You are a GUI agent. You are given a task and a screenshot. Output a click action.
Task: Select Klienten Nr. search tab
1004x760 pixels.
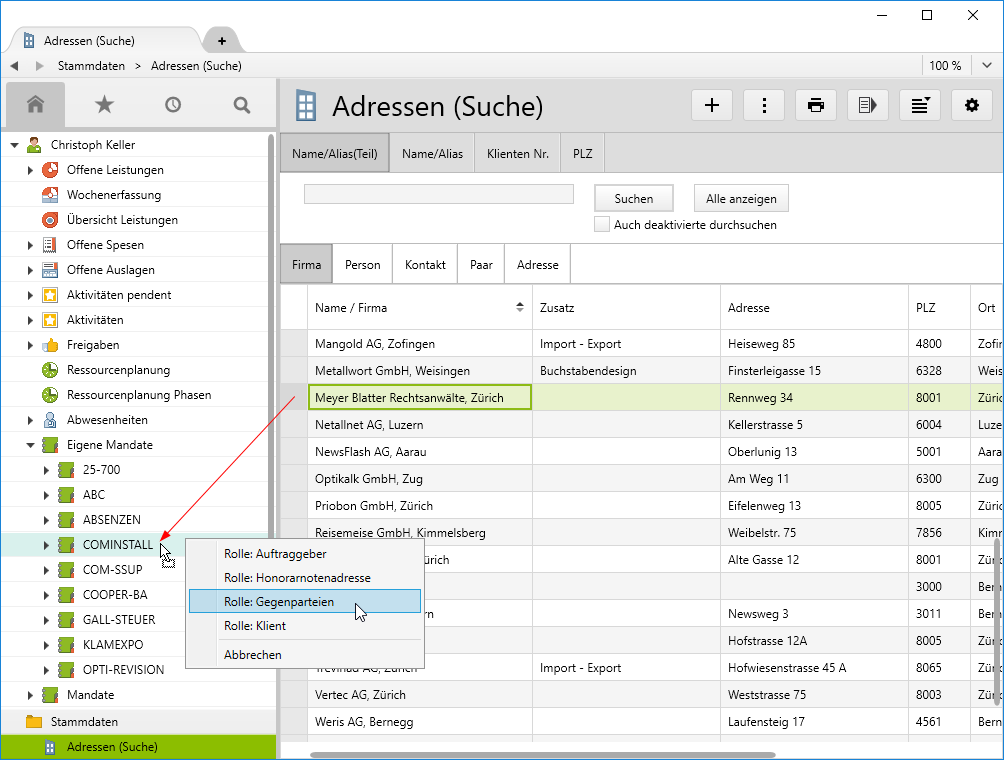pos(517,154)
